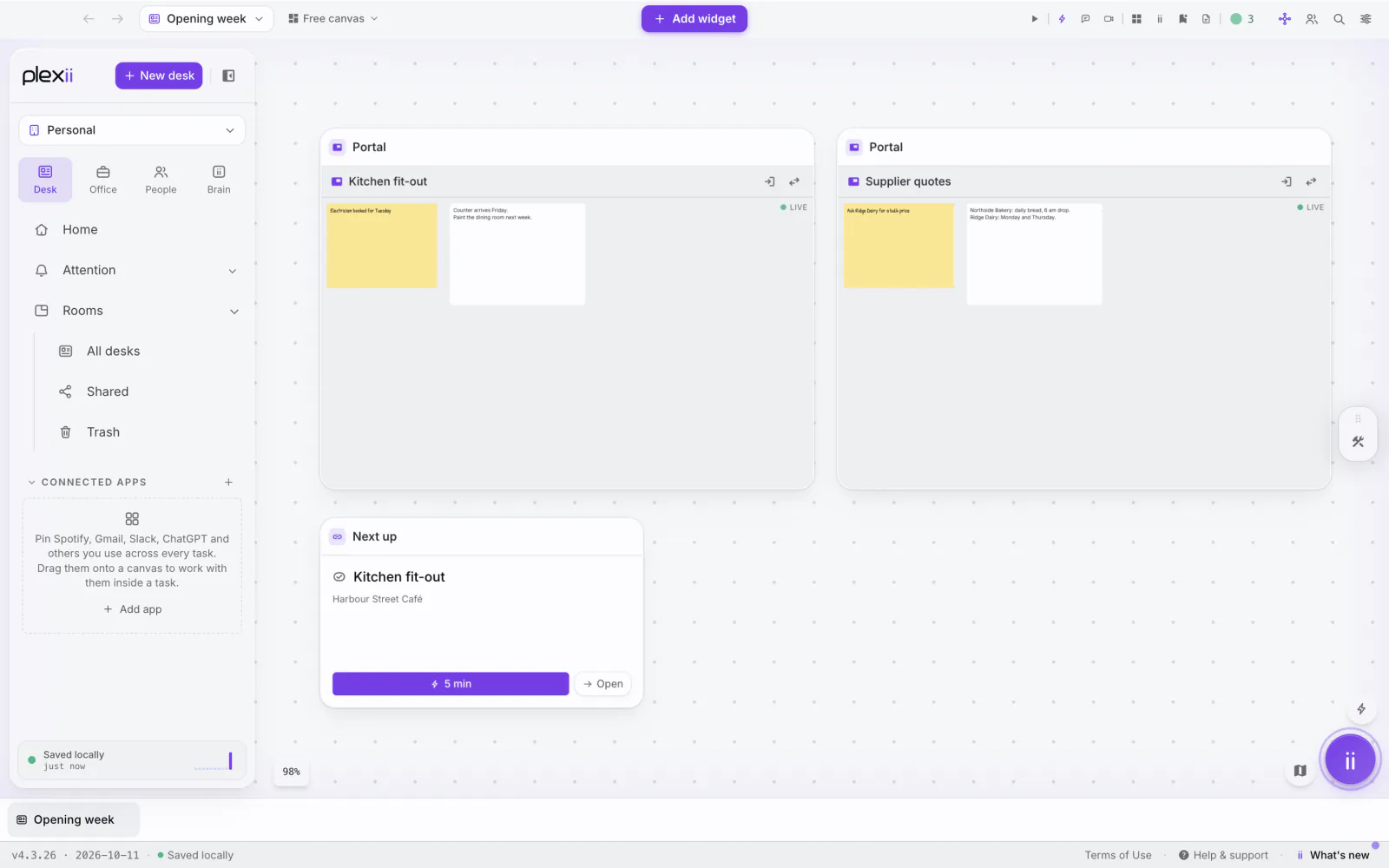Click the ii icon in top toolbar

[1159, 18]
